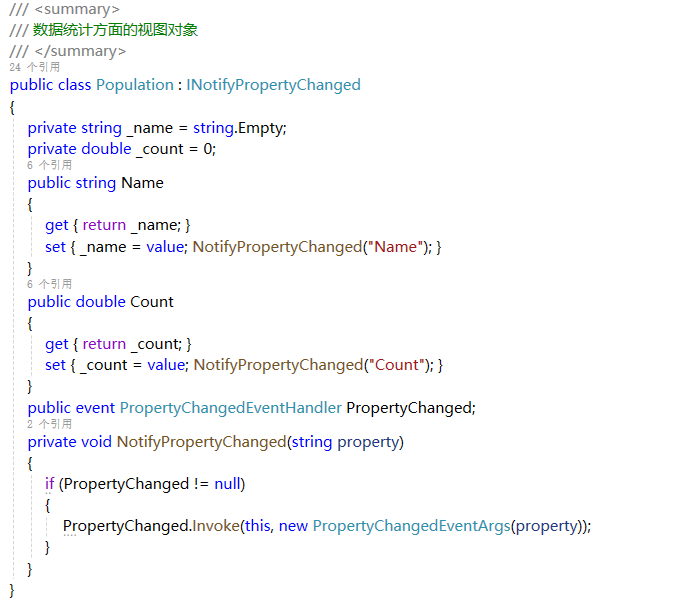675x602 pixels.
Task: Click "NotifyPropertyChanged" in the private void method signature
Action: click(x=201, y=442)
